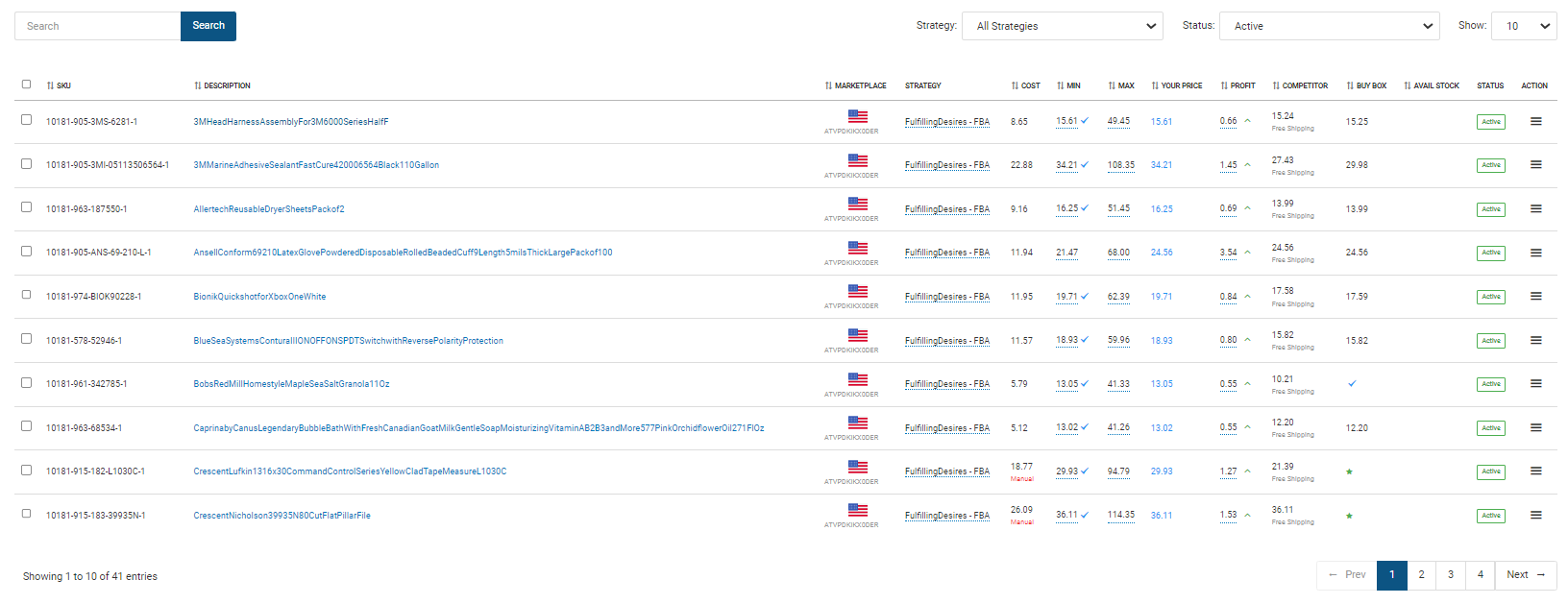1568x604 pixels.
Task: Open action menu for AnsellConform glove row
Action: 1535,254
